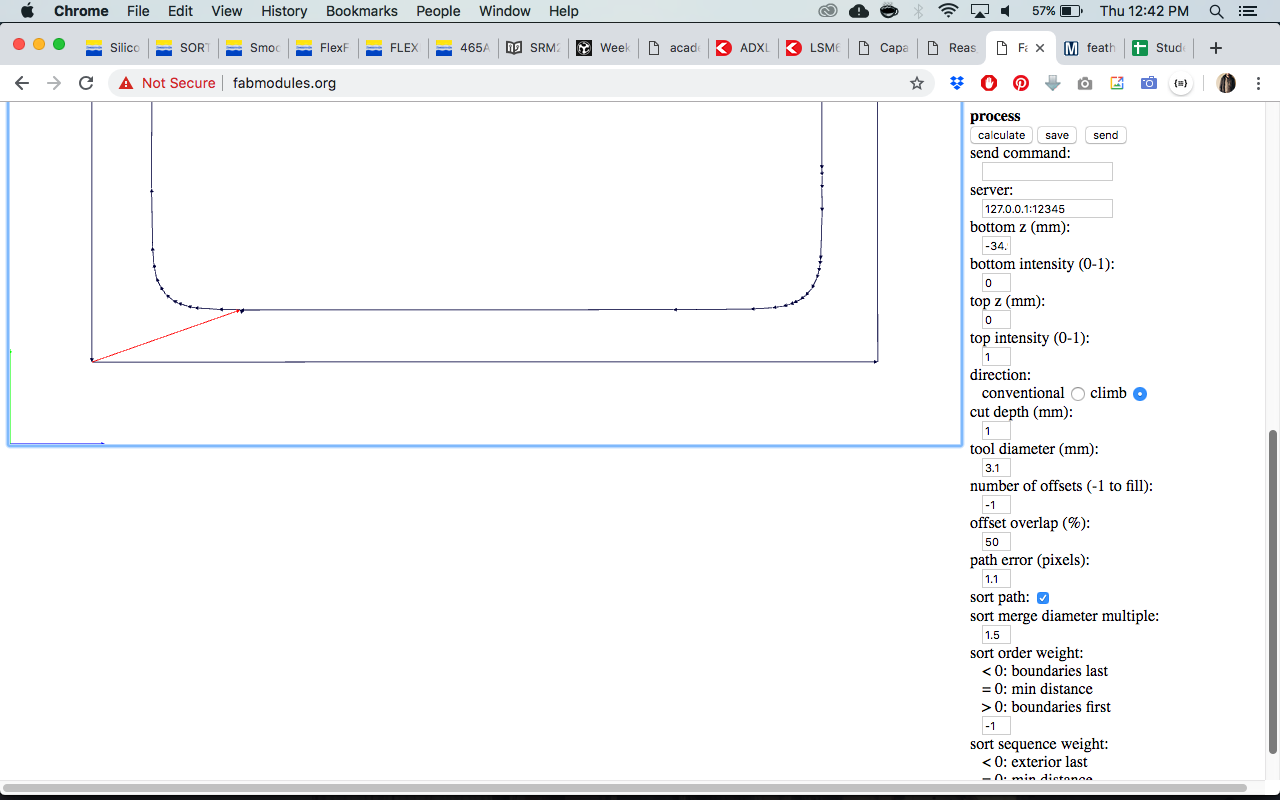Open the Notification Center list icon

1247,11
